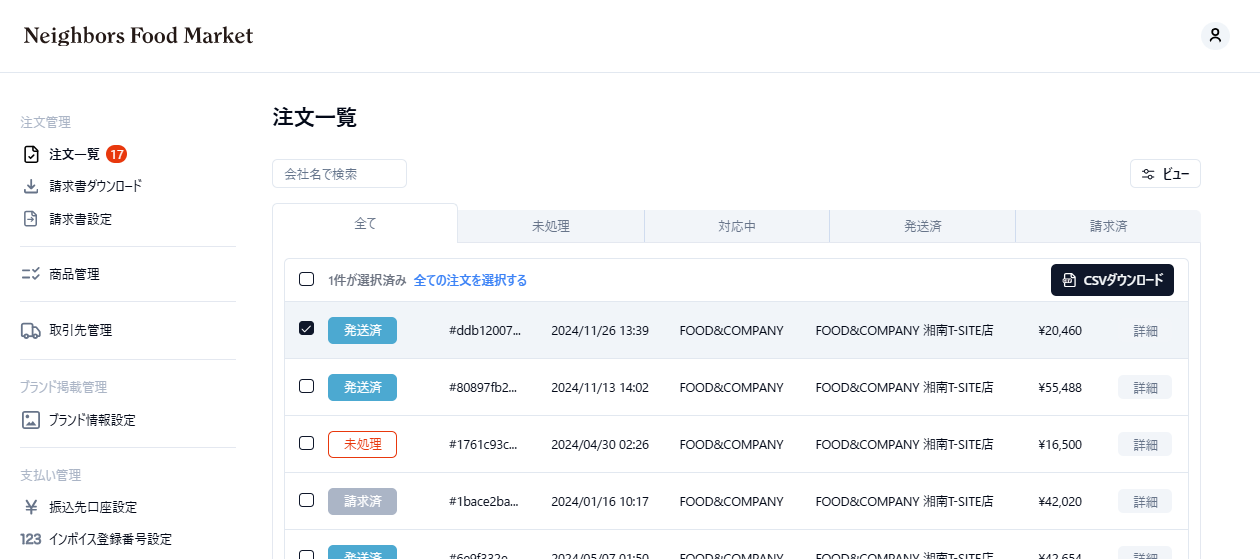The width and height of the screenshot is (1260, 559).
Task: Click the 未処理 status badge of #1761c93c
Action: point(362,444)
